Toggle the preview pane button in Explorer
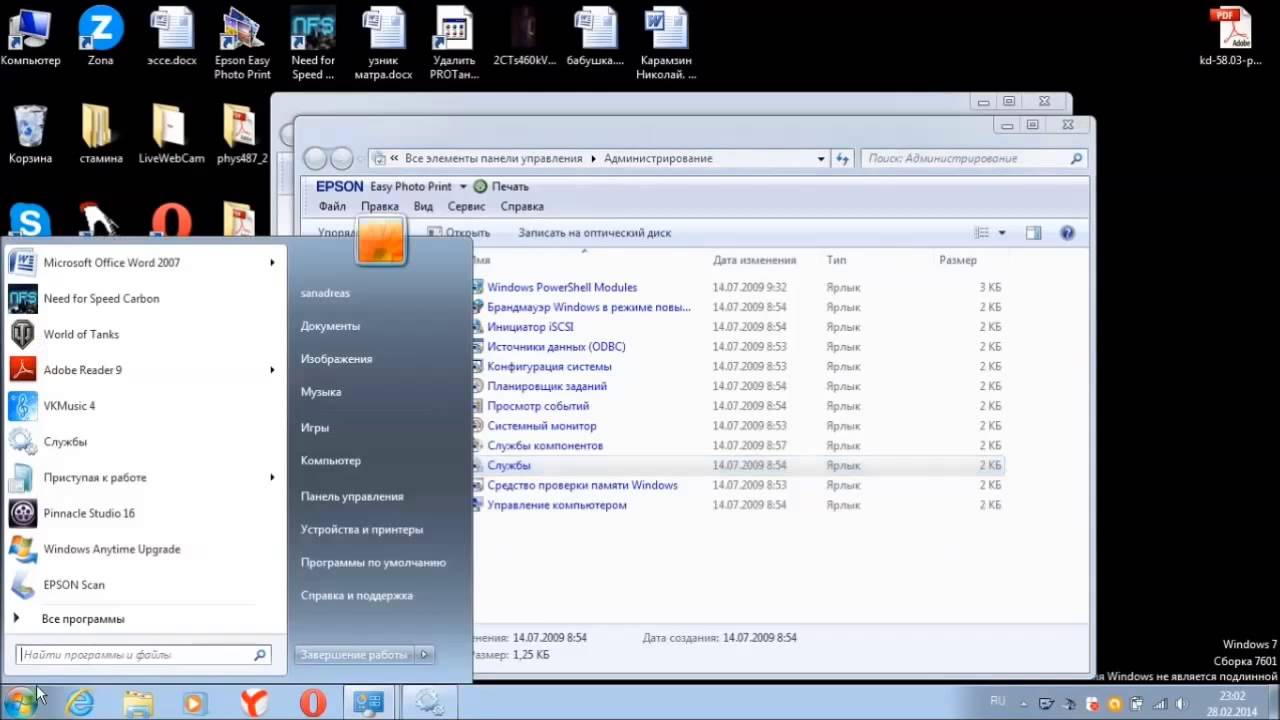Image resolution: width=1280 pixels, height=720 pixels. (x=1033, y=233)
